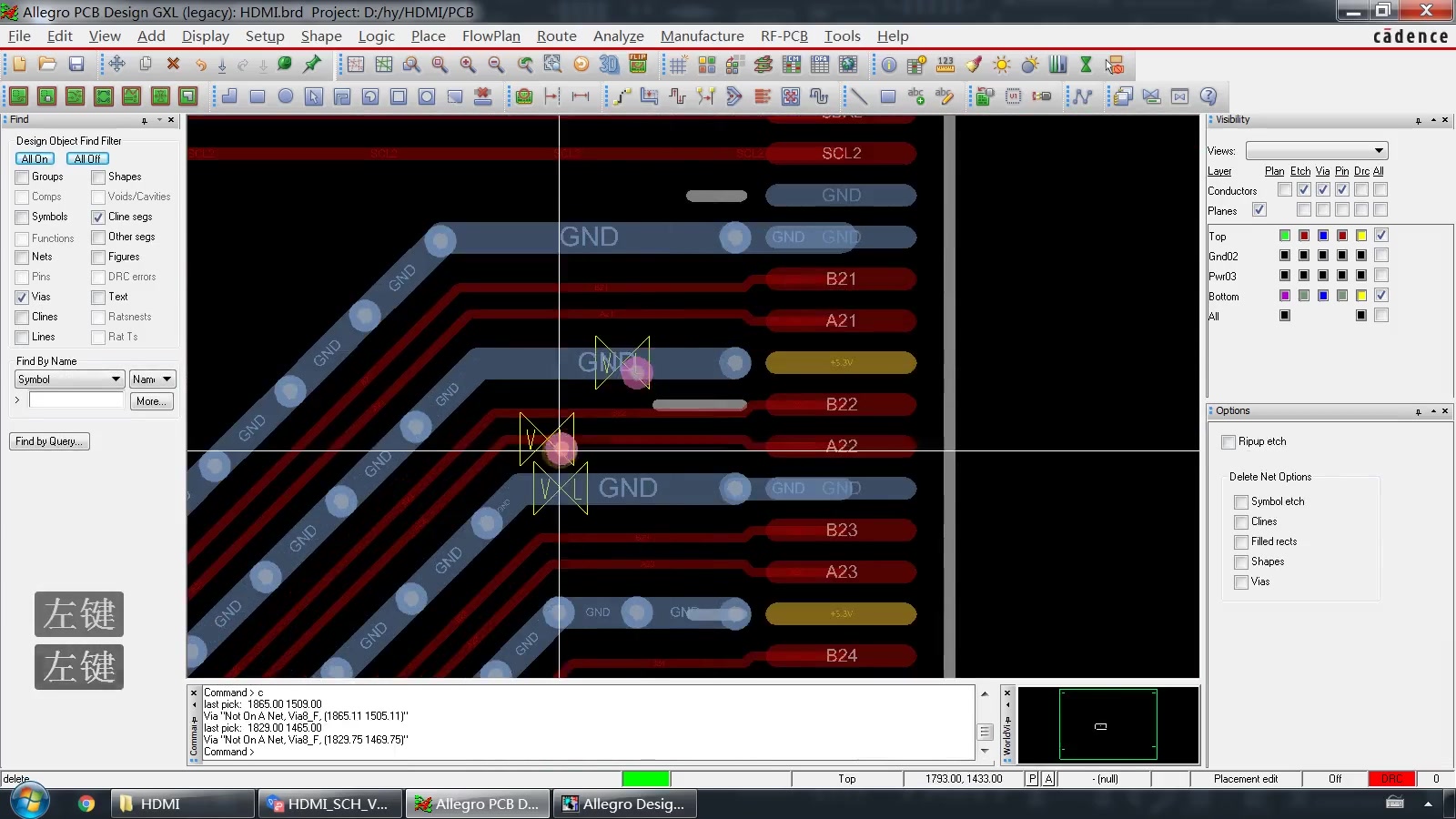Click the command window scroll-up arrow

coord(985,694)
